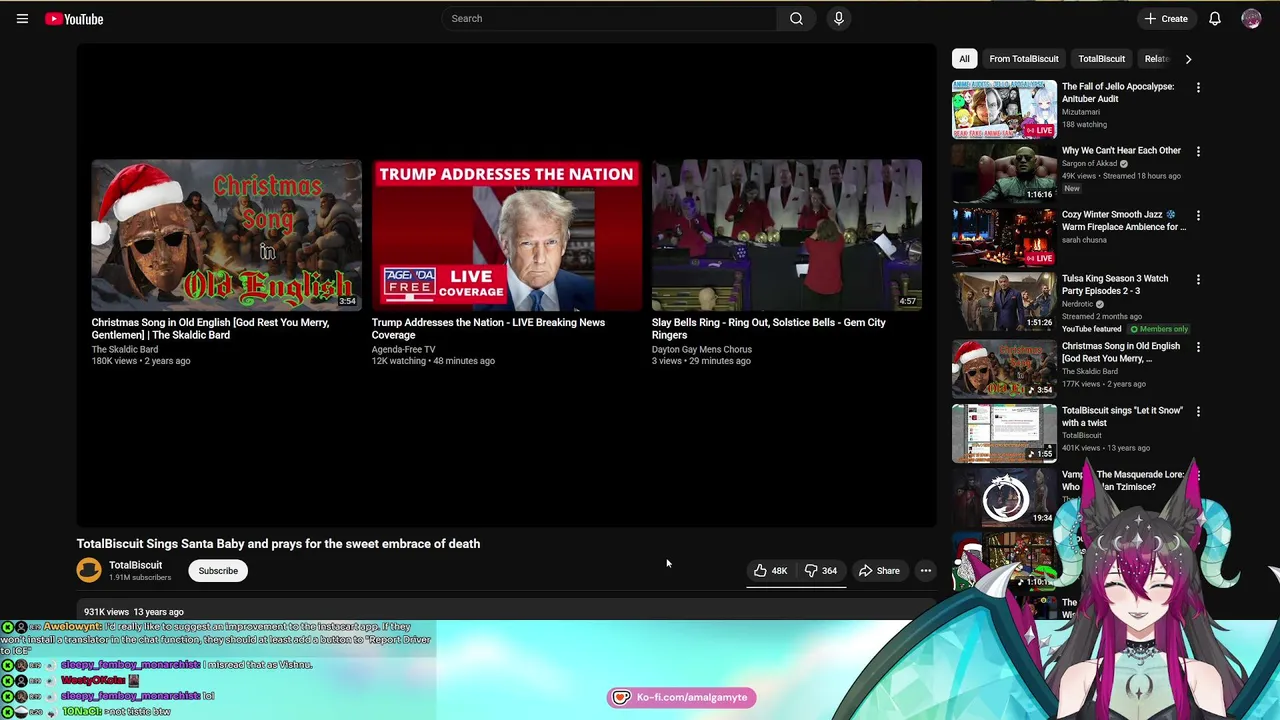This screenshot has width=1280, height=720.
Task: Select the From TotalBiscuit chip
Action: (1023, 59)
